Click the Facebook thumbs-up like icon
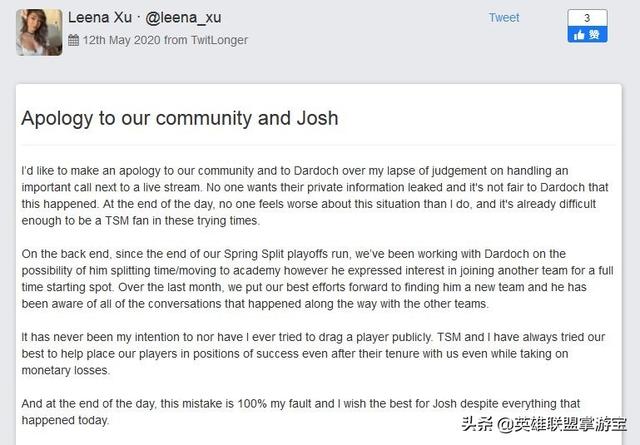640x445 pixels. point(579,36)
